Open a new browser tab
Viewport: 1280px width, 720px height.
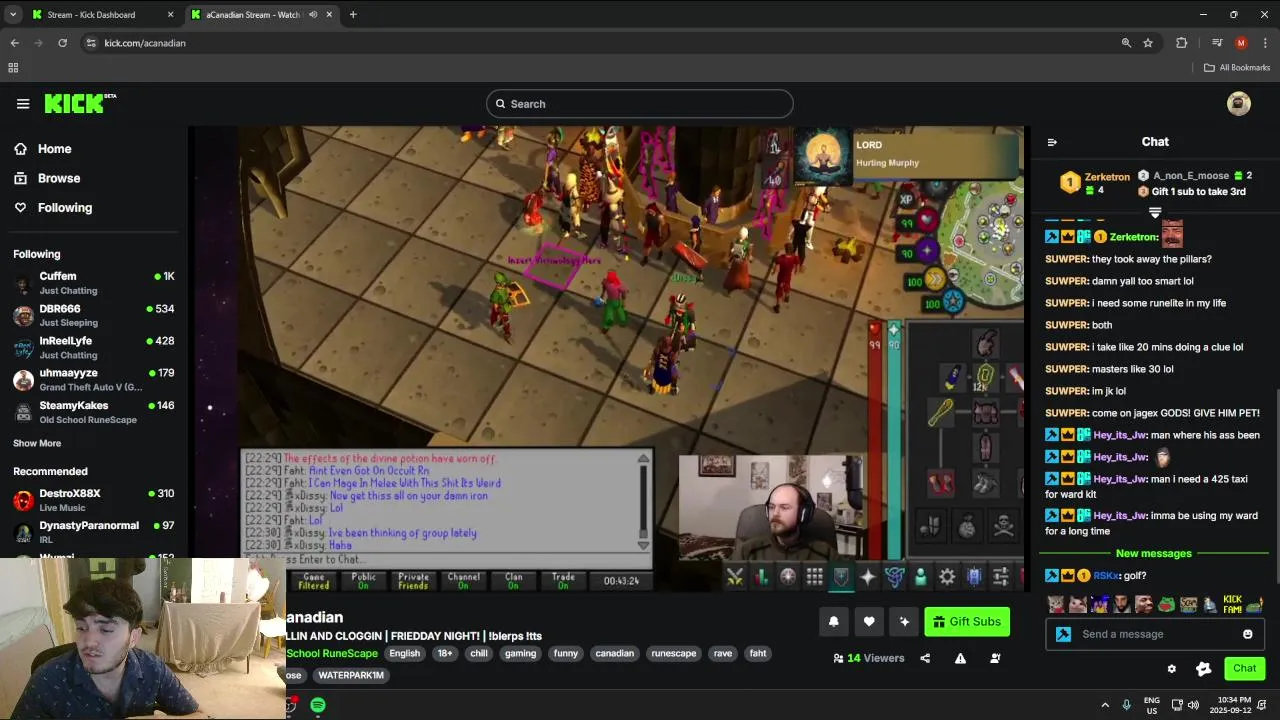tap(353, 15)
